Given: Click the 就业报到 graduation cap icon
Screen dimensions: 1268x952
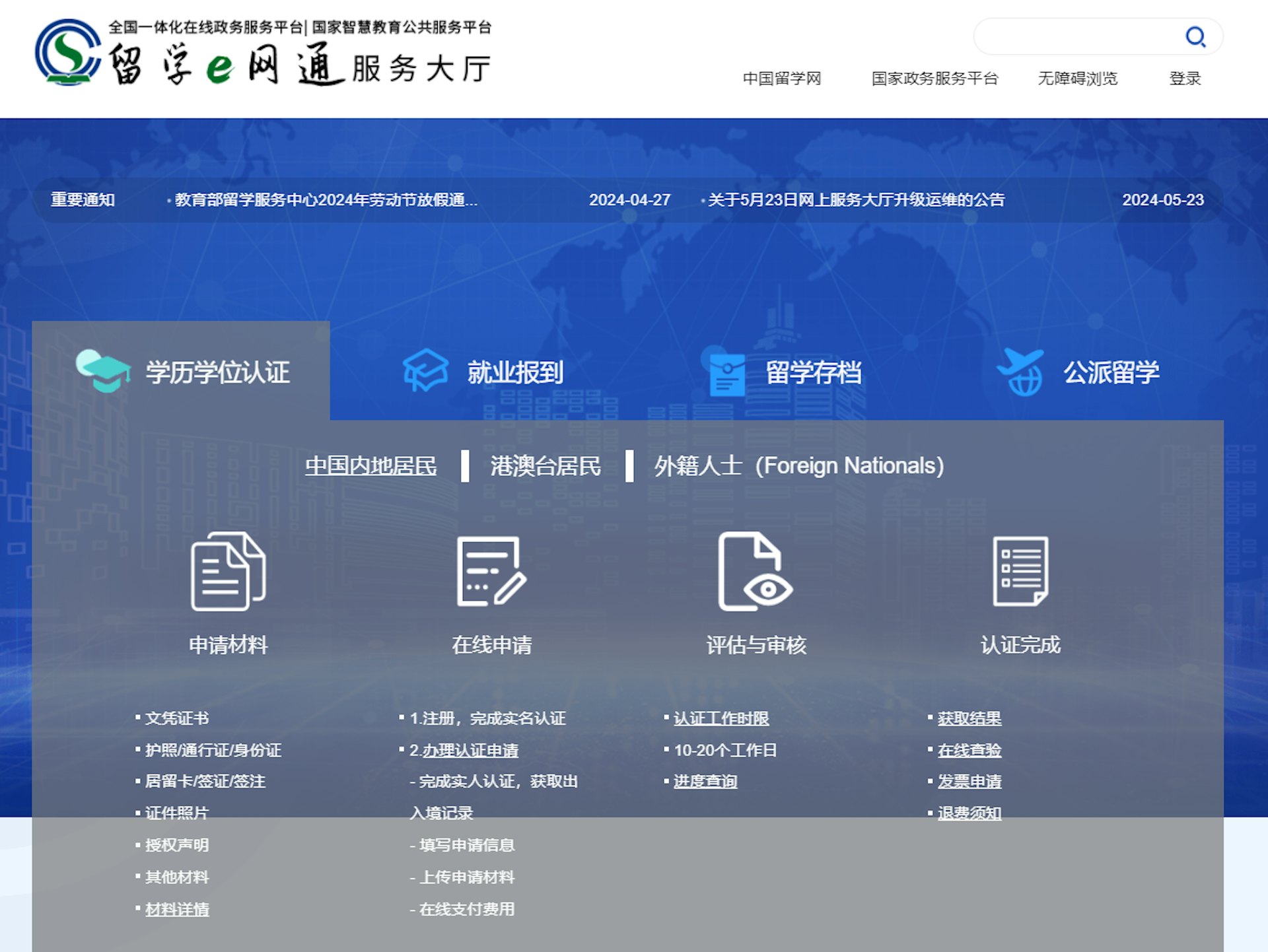Looking at the screenshot, I should (x=425, y=370).
